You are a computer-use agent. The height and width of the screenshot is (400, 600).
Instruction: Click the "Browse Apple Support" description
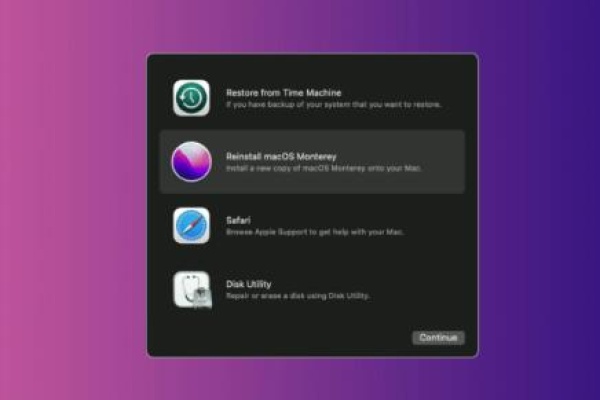[315, 232]
